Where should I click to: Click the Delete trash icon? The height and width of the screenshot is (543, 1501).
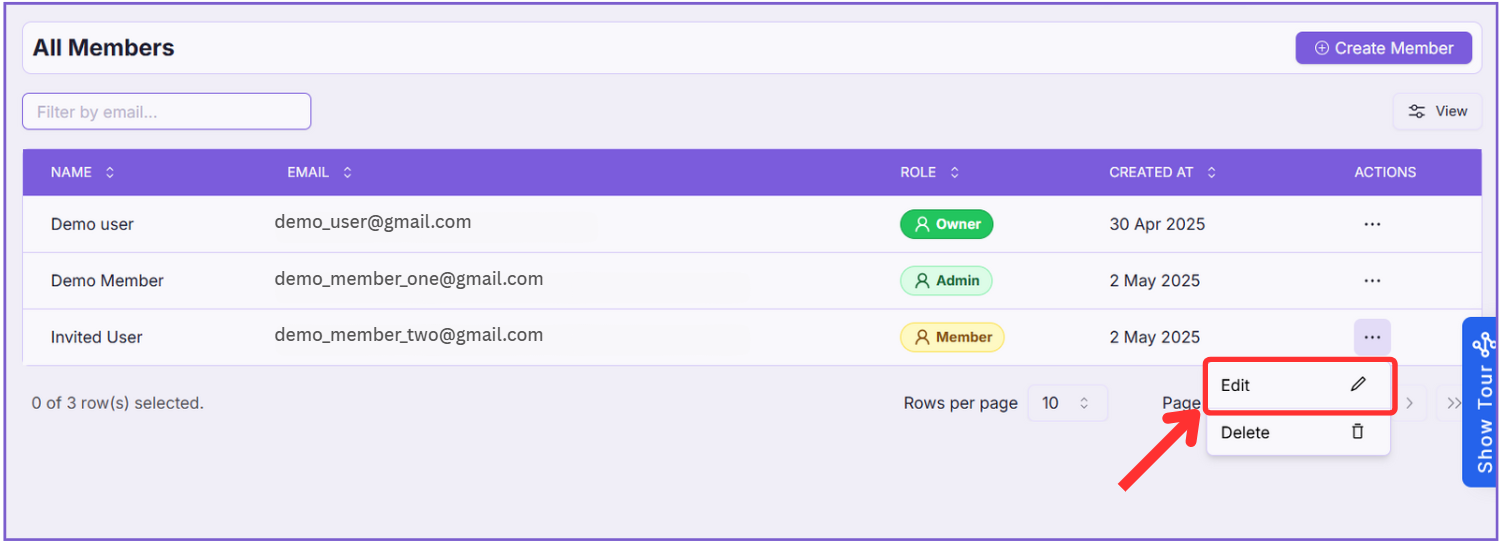click(1357, 432)
